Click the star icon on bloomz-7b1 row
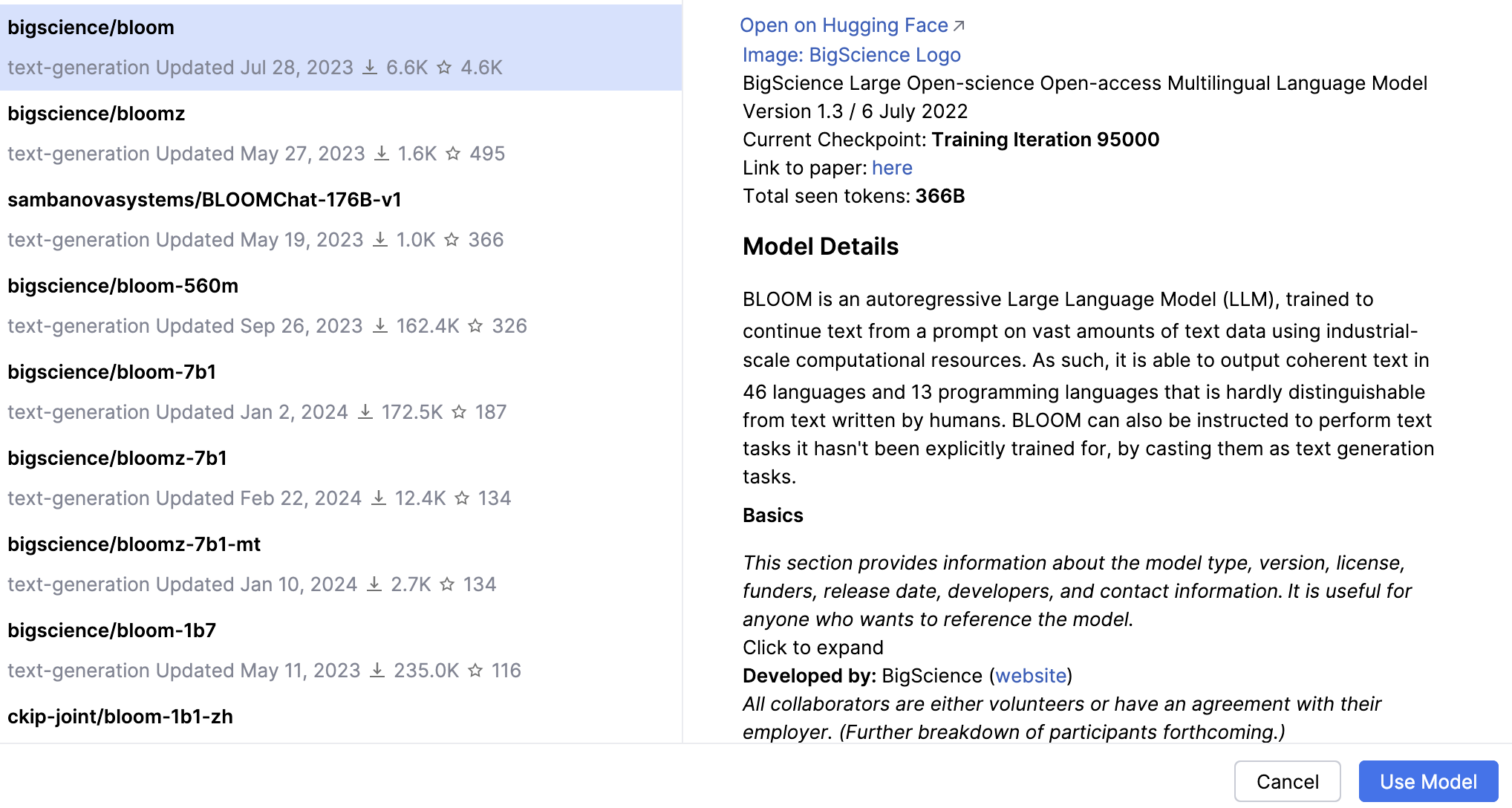The height and width of the screenshot is (808, 1512). point(462,498)
